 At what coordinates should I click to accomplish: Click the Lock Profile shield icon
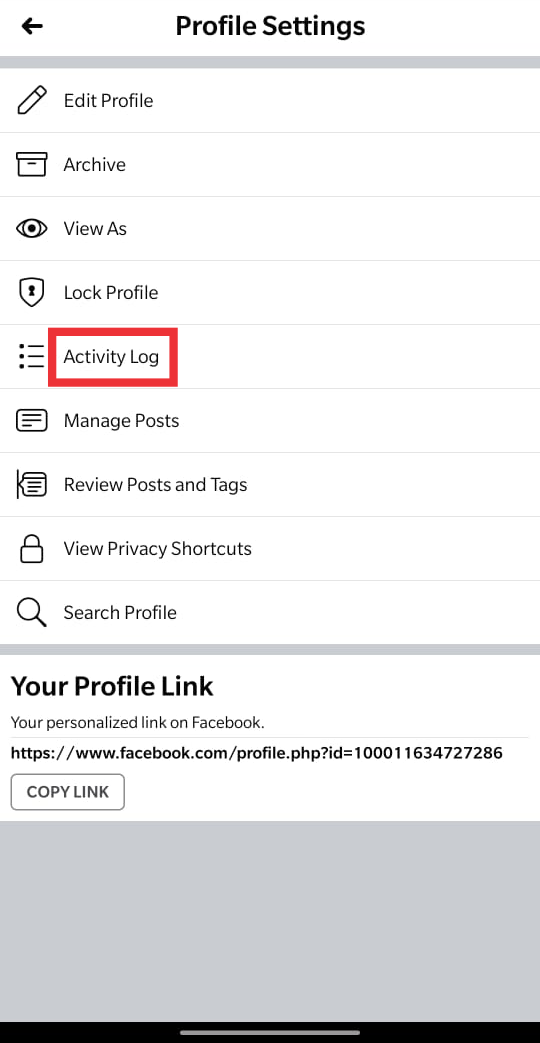(x=31, y=293)
